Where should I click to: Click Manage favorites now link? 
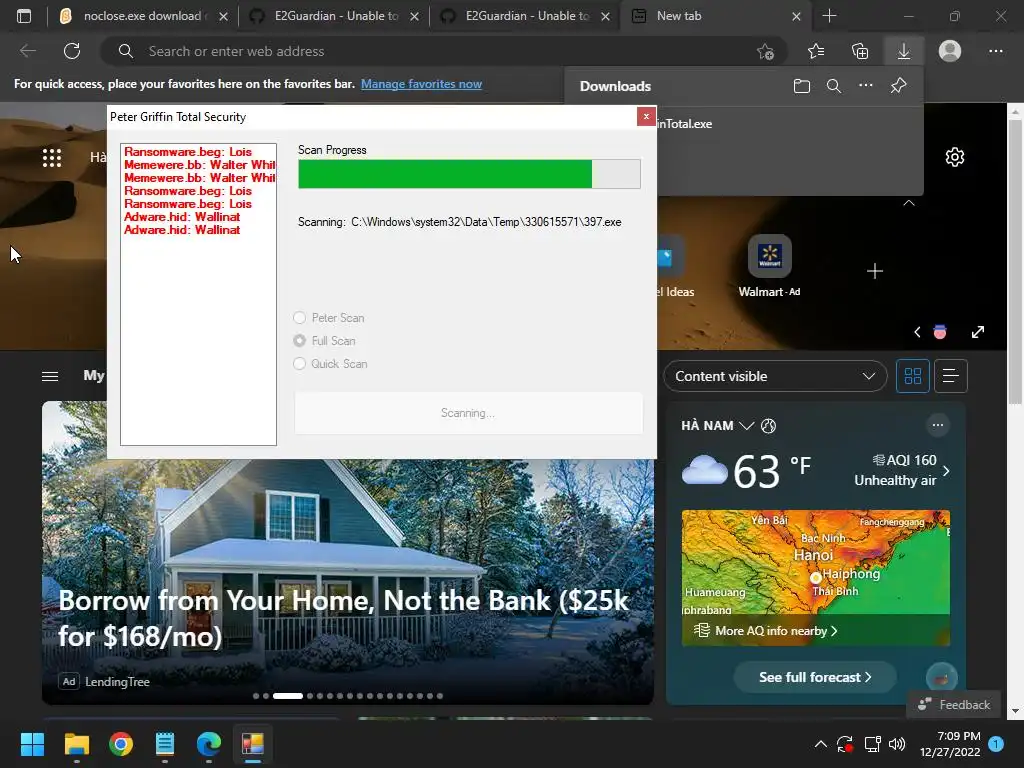tap(421, 84)
